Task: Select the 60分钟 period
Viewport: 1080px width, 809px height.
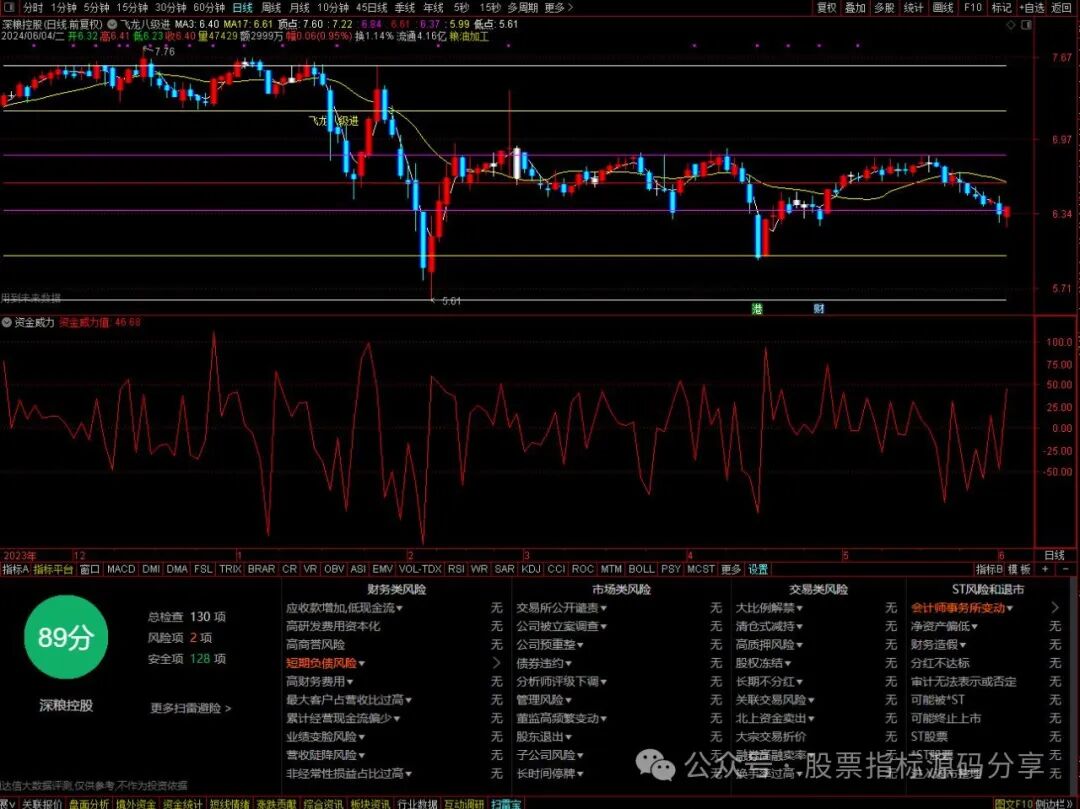Action: (x=209, y=8)
